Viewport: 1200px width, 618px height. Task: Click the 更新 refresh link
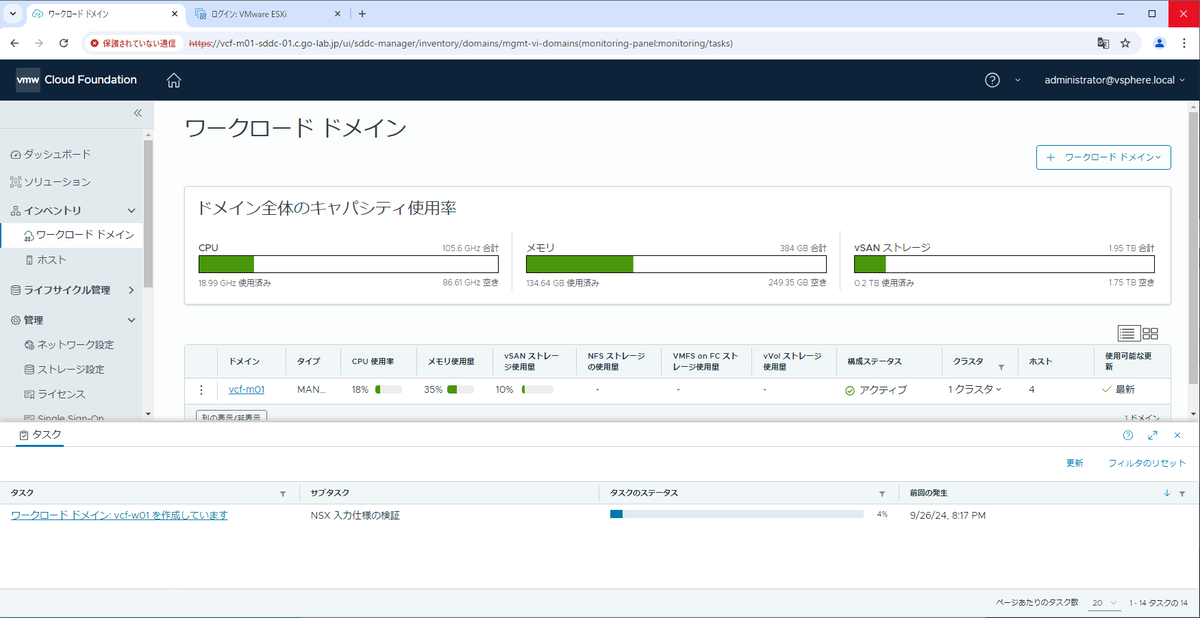pyautogui.click(x=1074, y=463)
